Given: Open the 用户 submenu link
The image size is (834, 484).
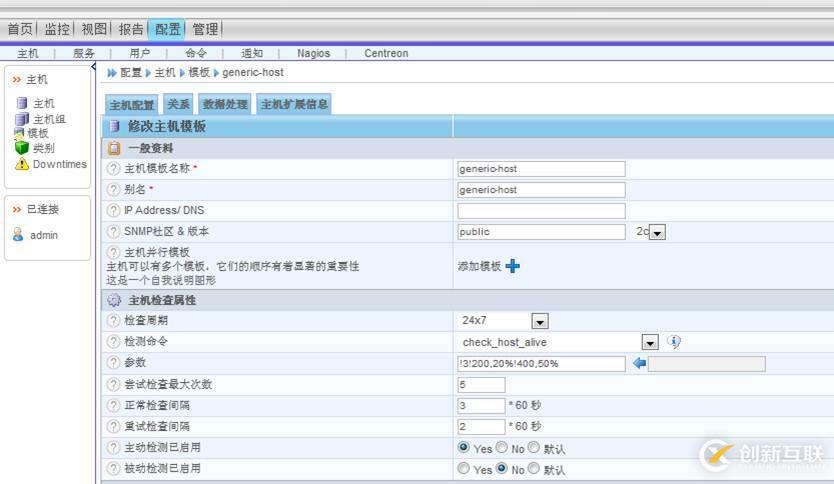Looking at the screenshot, I should point(139,53).
